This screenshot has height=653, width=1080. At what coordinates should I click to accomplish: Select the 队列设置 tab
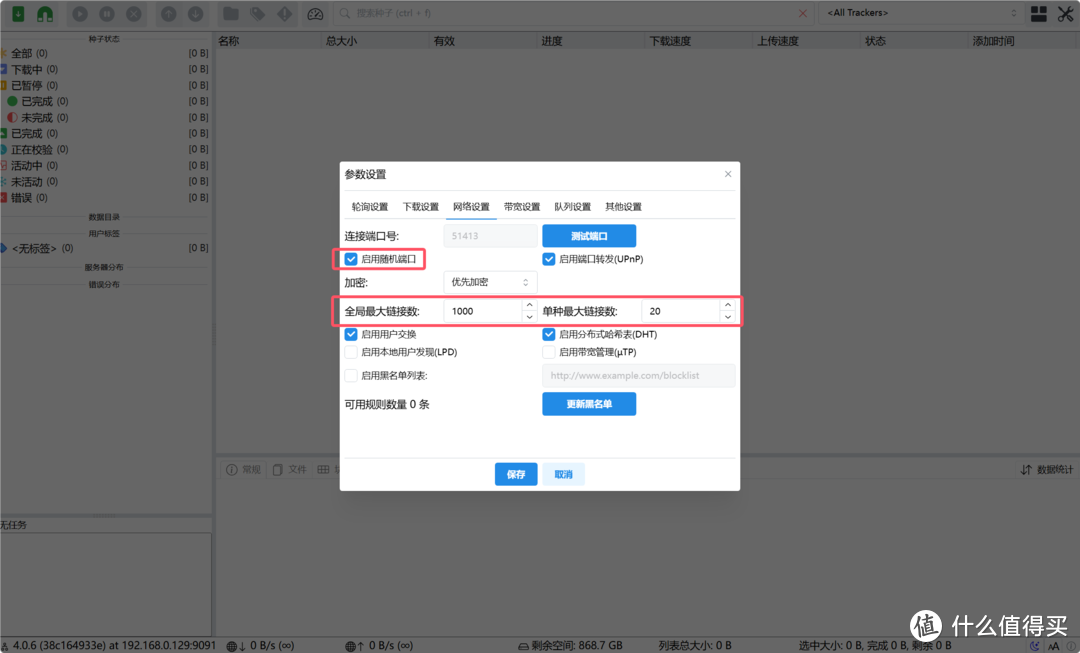point(572,206)
